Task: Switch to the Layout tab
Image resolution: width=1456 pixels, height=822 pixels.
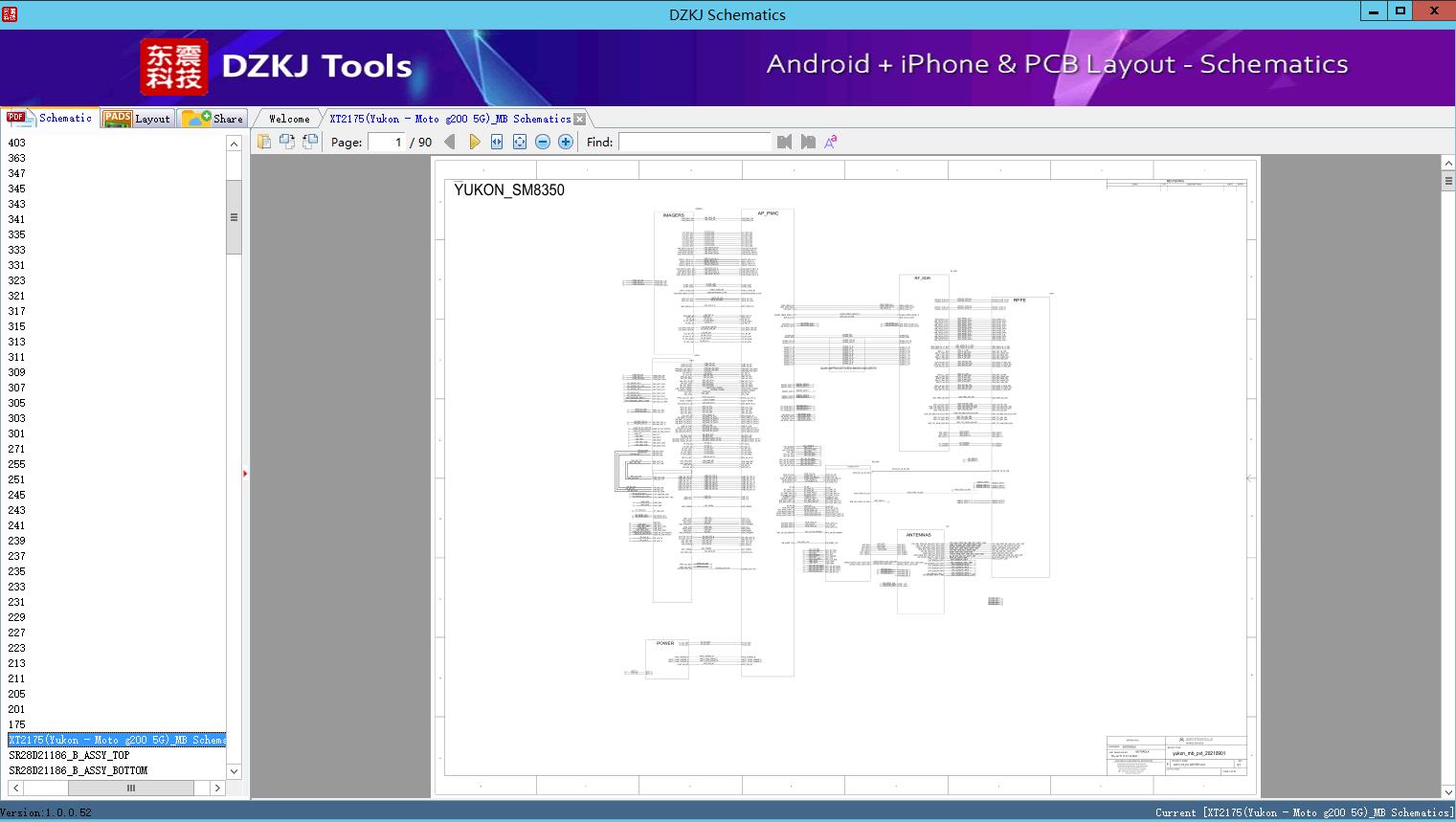Action: pyautogui.click(x=137, y=119)
